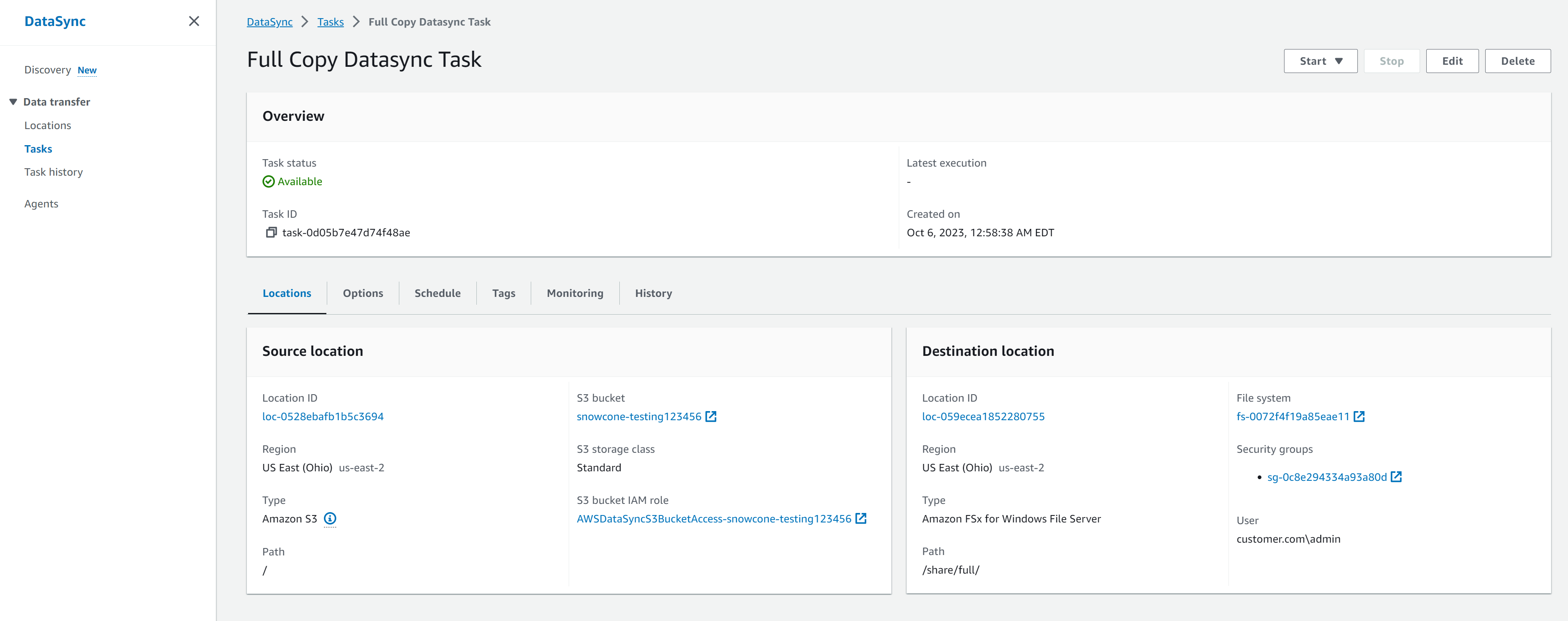Image resolution: width=1568 pixels, height=621 pixels.
Task: Open the Monitoring tab
Action: [574, 293]
